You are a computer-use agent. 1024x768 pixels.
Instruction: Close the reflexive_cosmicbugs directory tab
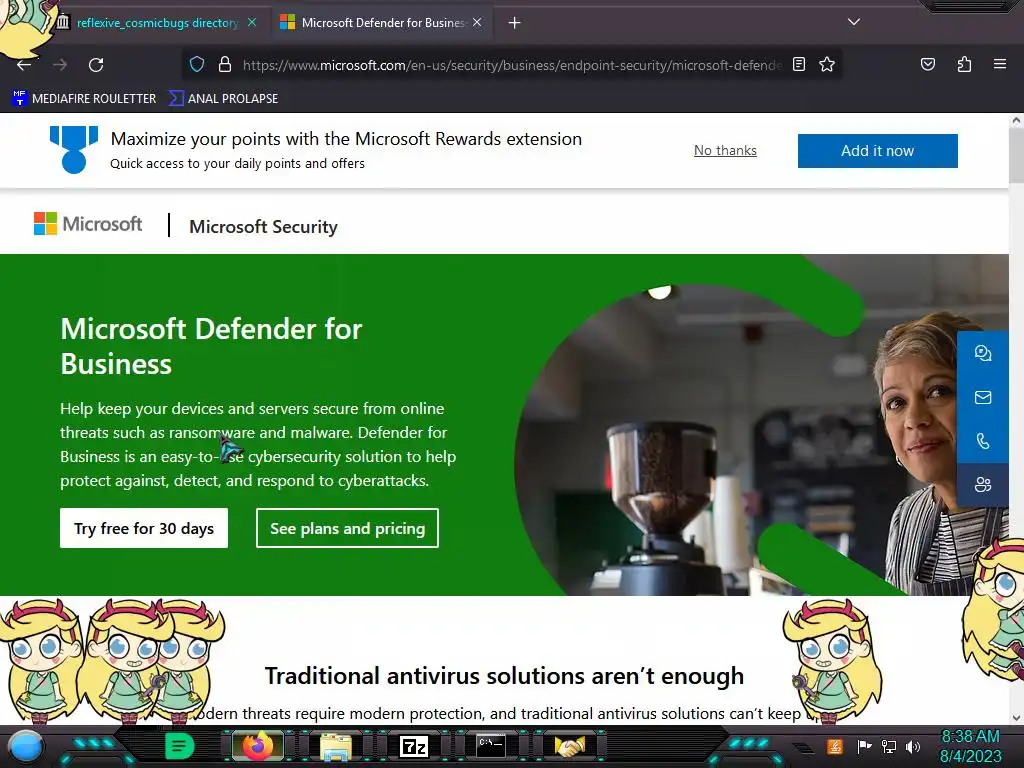tap(252, 22)
